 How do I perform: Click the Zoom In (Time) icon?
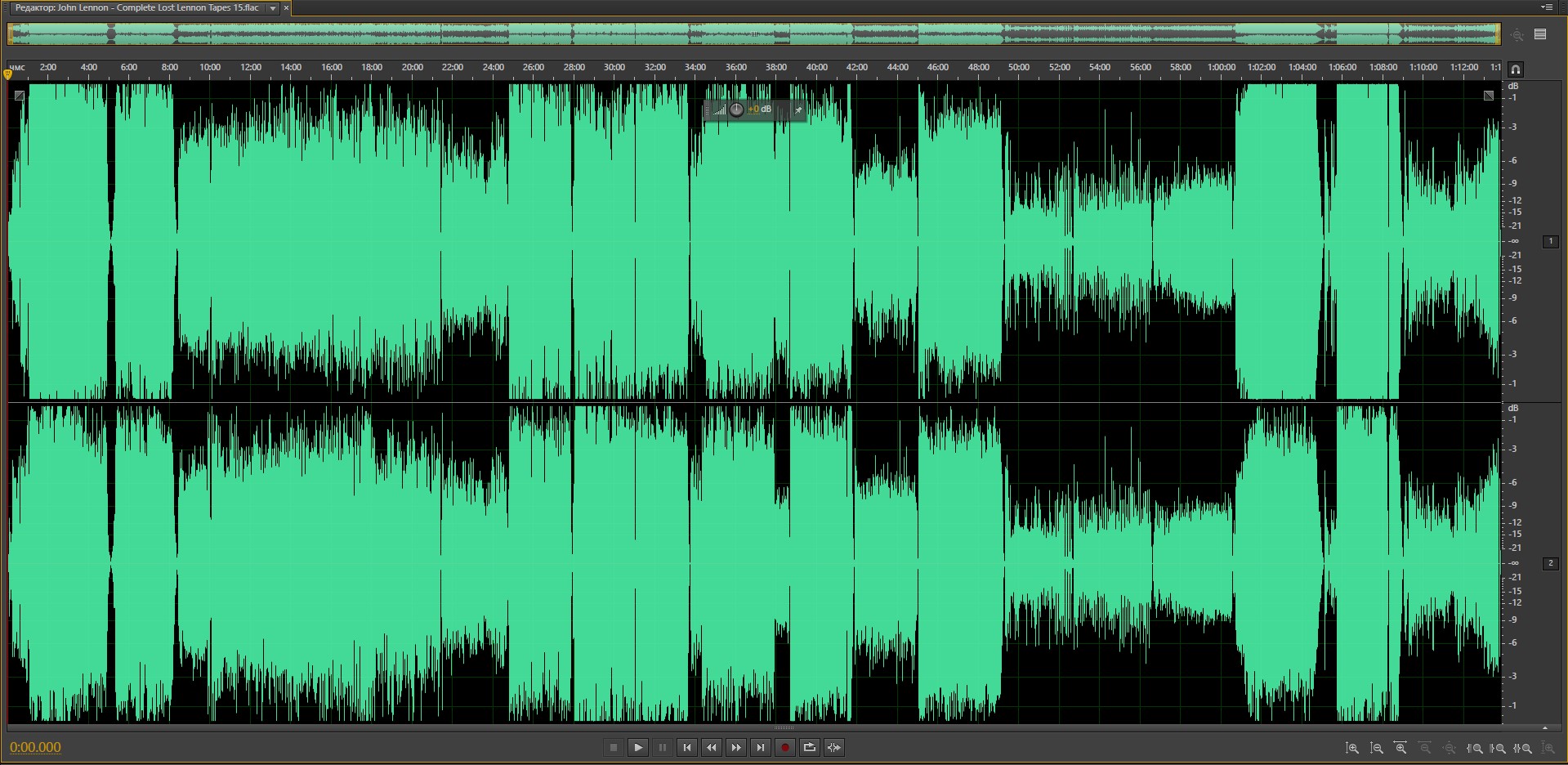1400,748
